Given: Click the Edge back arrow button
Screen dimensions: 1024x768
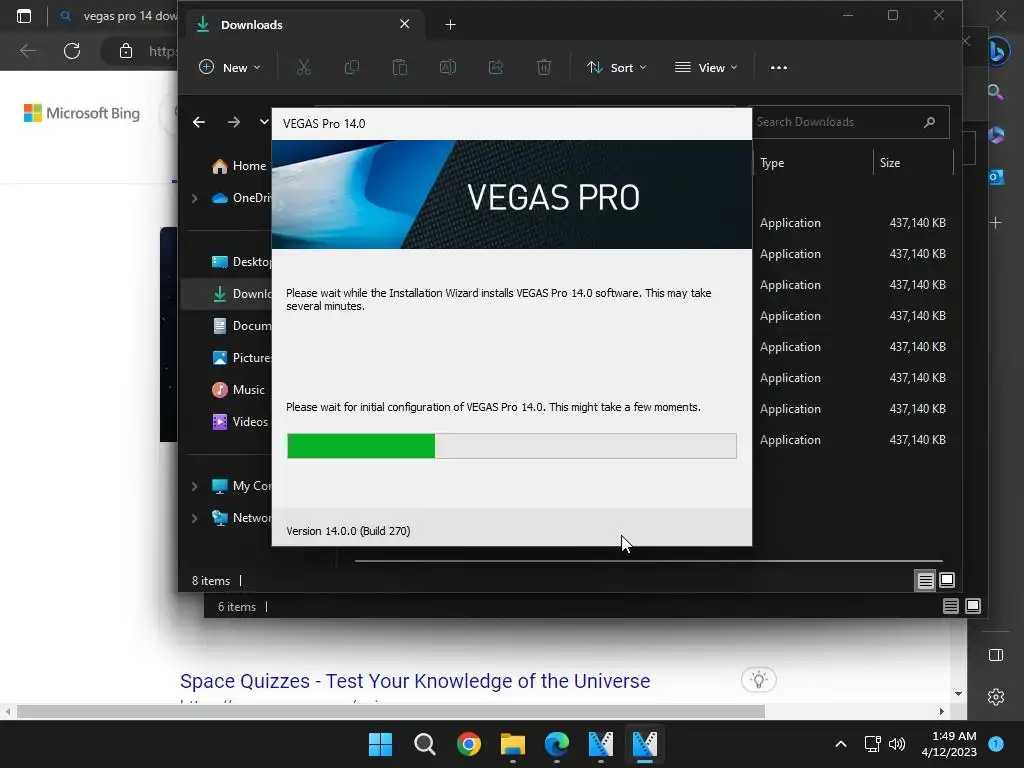Looking at the screenshot, I should 27,51.
